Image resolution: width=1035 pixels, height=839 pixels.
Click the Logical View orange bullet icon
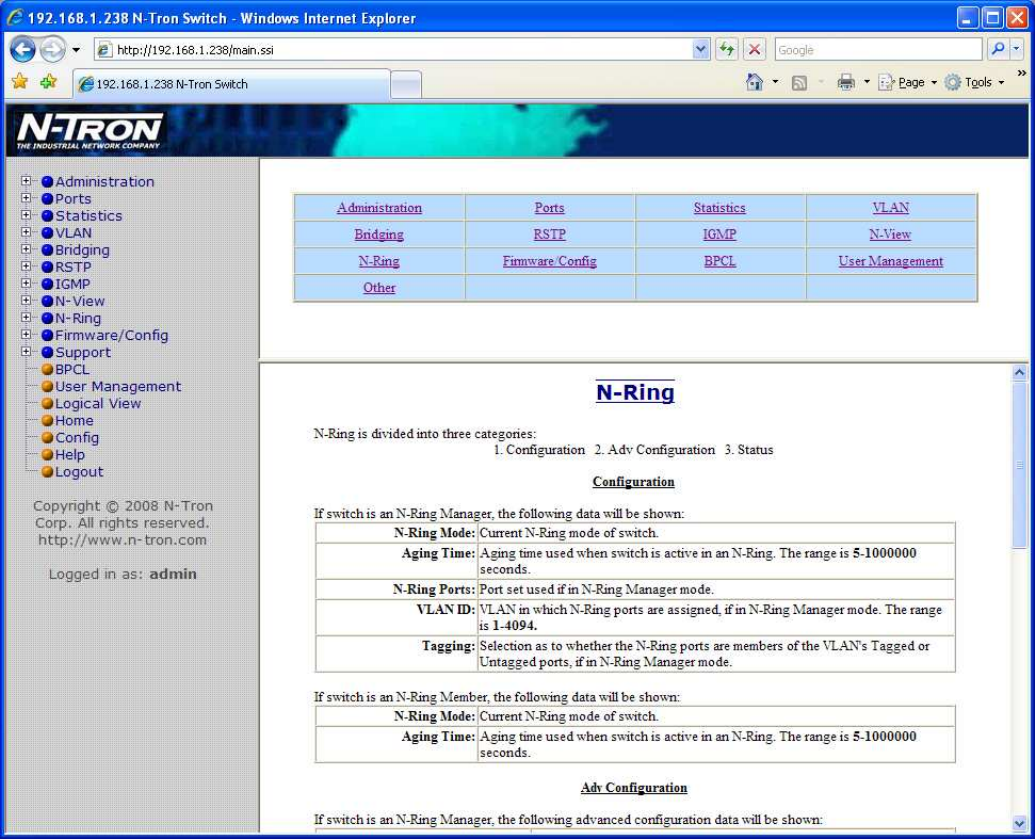[x=48, y=404]
